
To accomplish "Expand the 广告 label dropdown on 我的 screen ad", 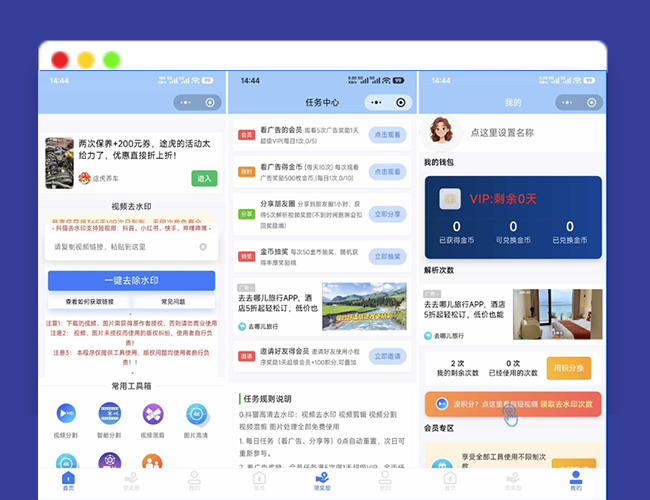I will [432, 294].
